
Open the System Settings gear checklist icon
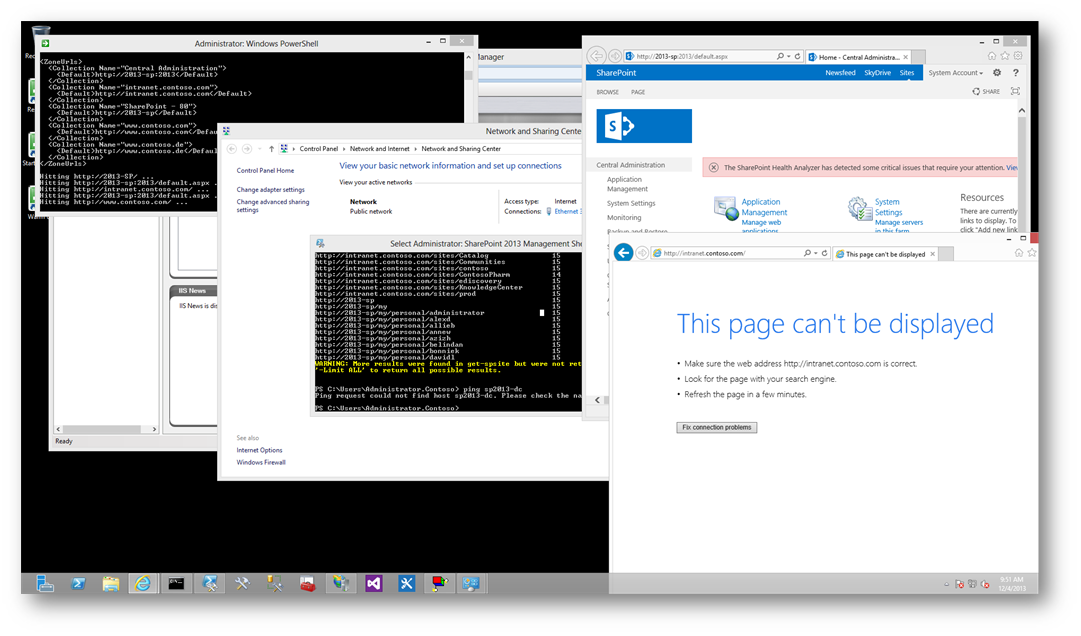coord(860,209)
